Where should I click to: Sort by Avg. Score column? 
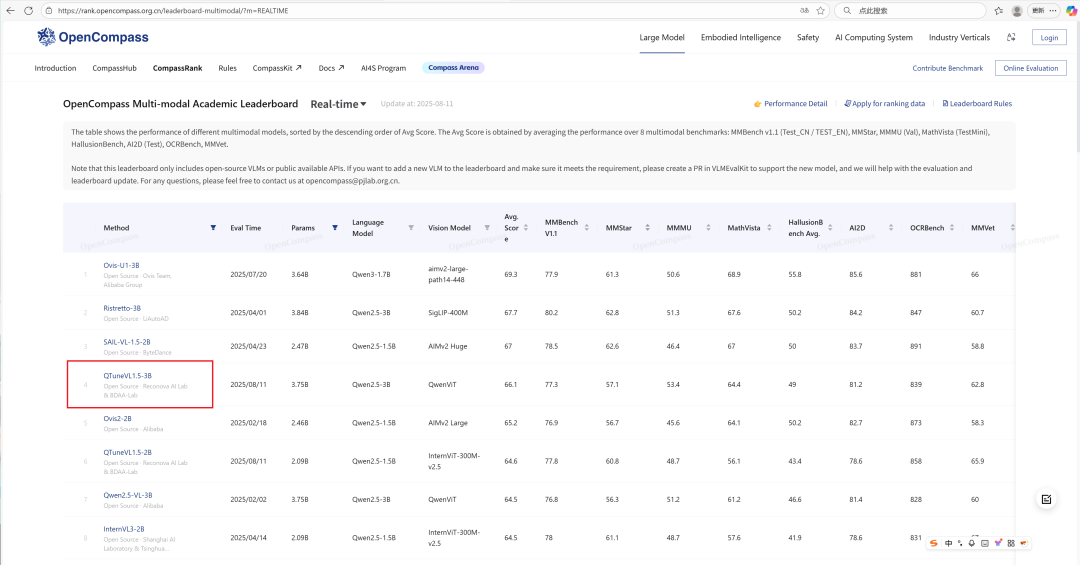pyautogui.click(x=526, y=227)
